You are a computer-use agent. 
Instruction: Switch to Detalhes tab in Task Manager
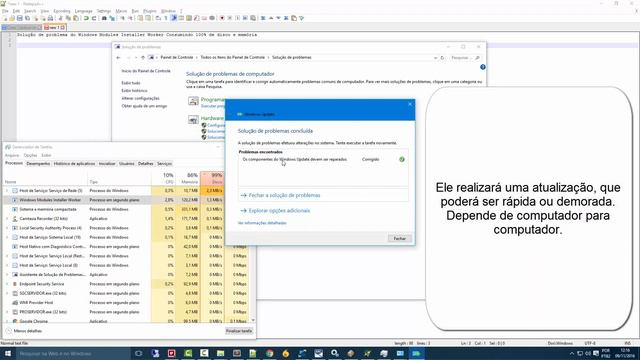click(x=145, y=164)
